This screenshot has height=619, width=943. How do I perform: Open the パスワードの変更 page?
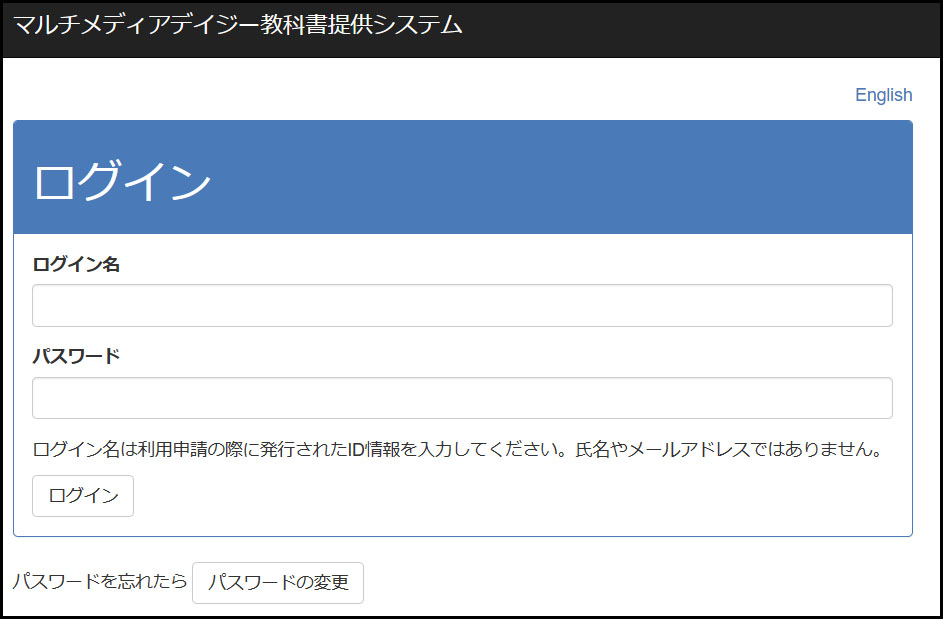278,583
